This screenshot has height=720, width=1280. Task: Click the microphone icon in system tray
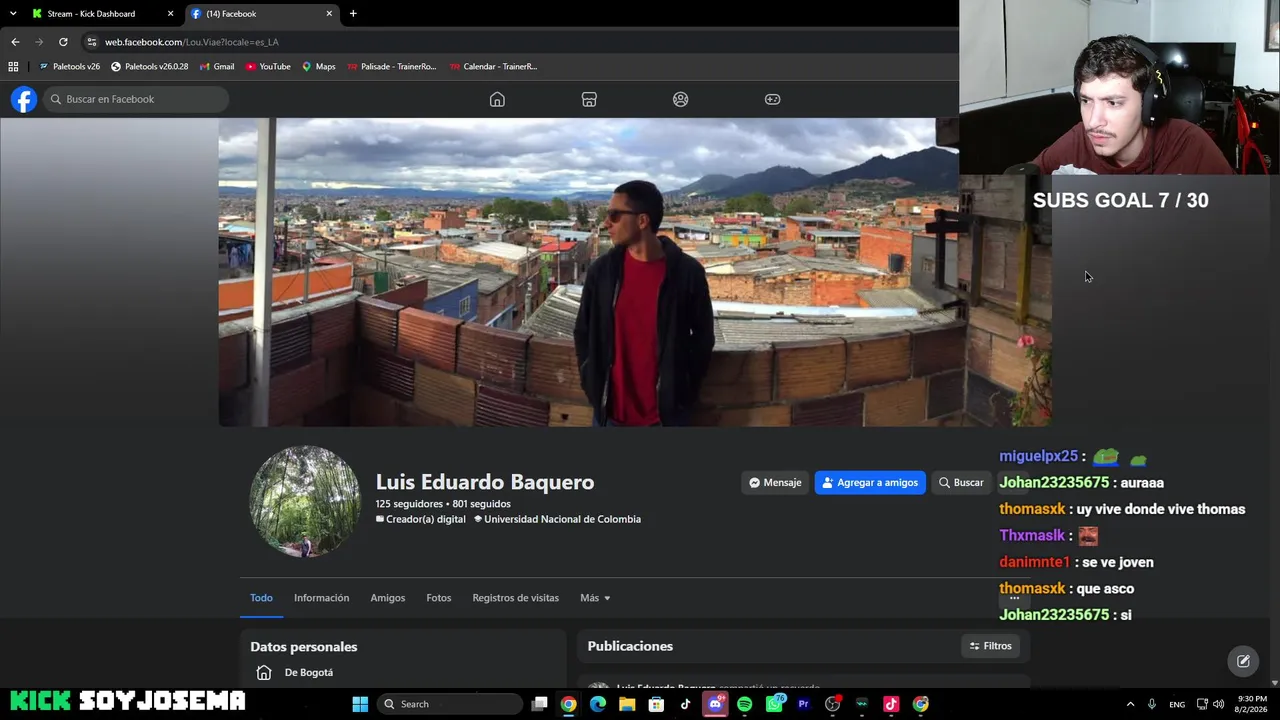pos(1152,704)
